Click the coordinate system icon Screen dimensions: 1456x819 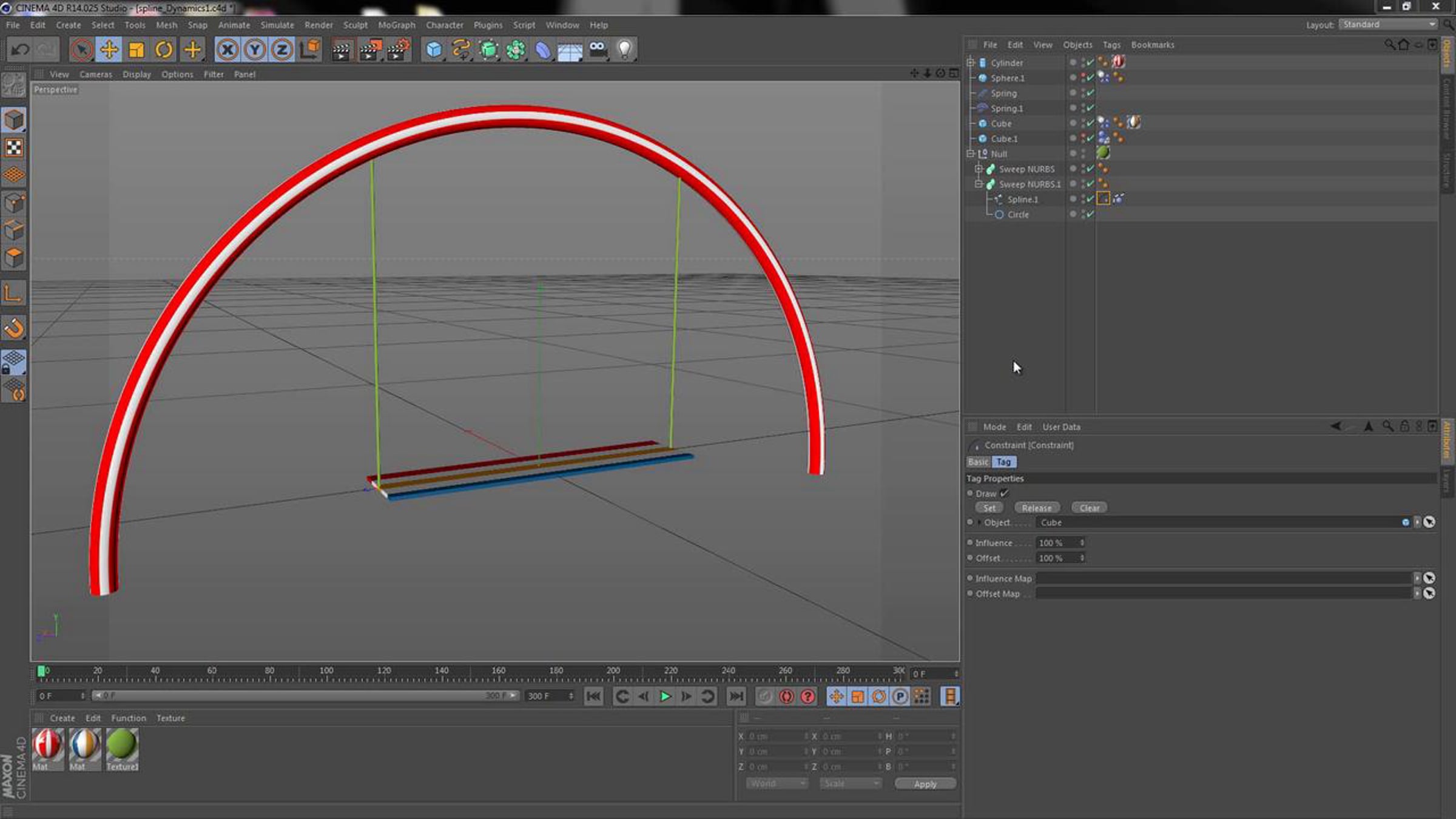pos(310,49)
